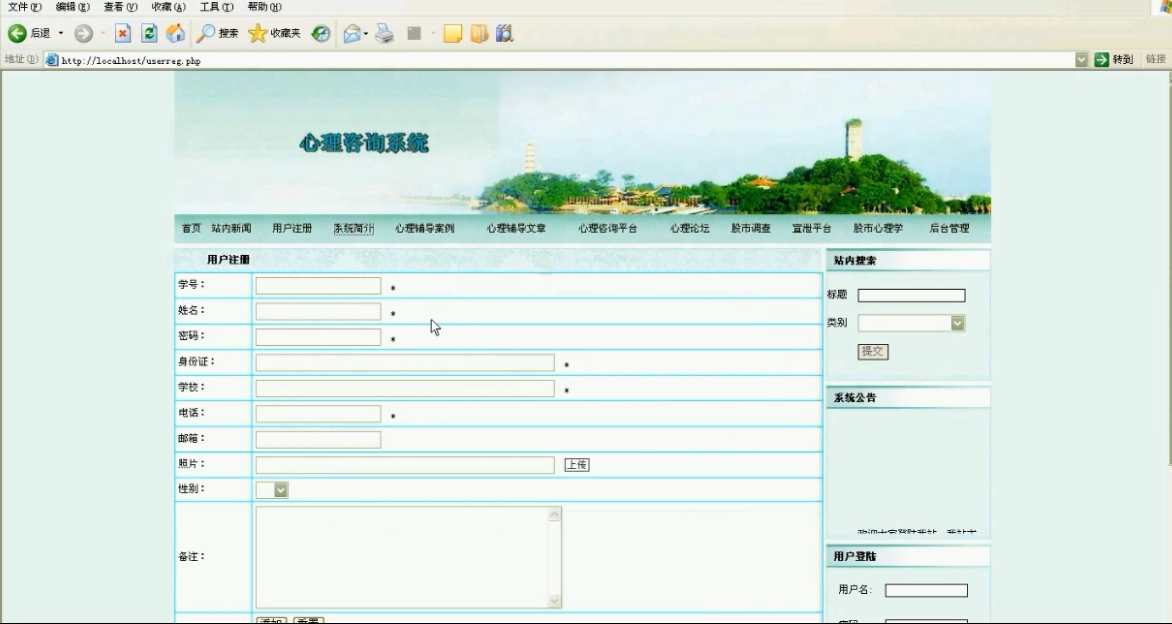Click the 学校 input field
Image resolution: width=1172 pixels, height=624 pixels.
(405, 389)
